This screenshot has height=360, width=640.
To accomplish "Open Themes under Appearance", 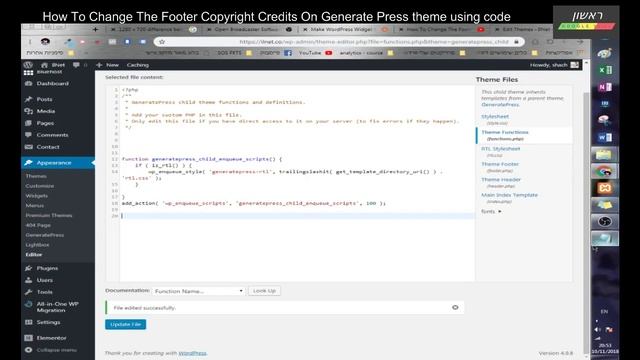I will pyautogui.click(x=36, y=176).
